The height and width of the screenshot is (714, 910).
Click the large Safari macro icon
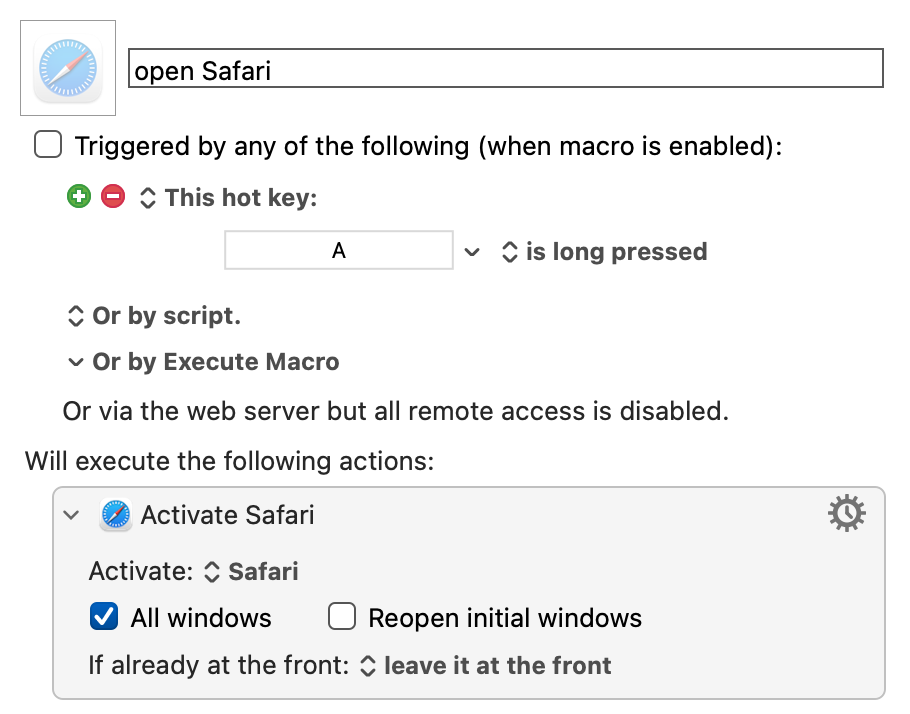coord(68,68)
